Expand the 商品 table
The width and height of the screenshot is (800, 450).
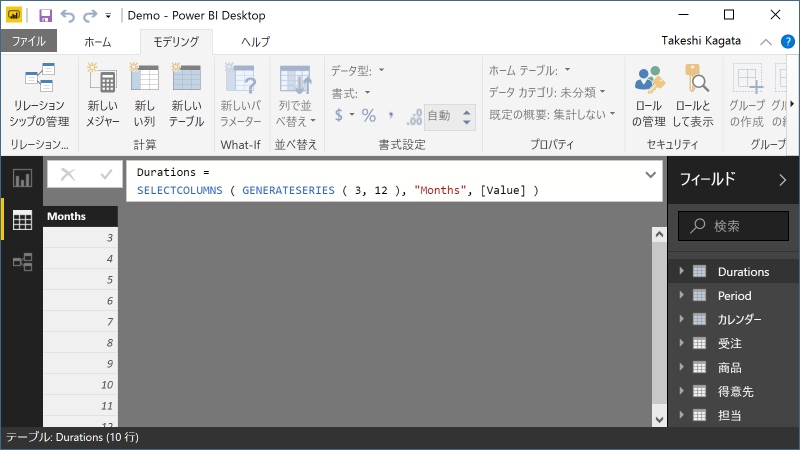point(682,367)
